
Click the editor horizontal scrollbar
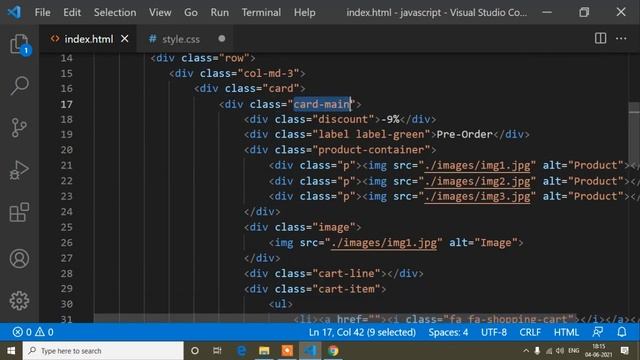pos(335,318)
